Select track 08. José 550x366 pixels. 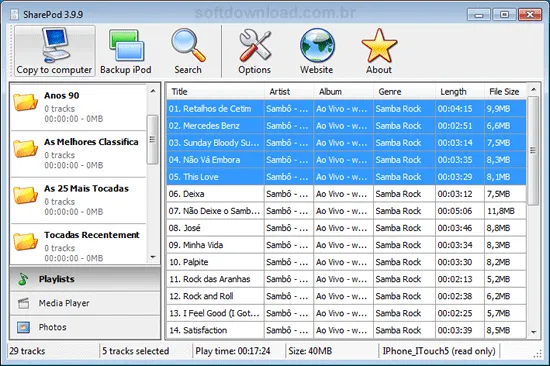(x=346, y=228)
